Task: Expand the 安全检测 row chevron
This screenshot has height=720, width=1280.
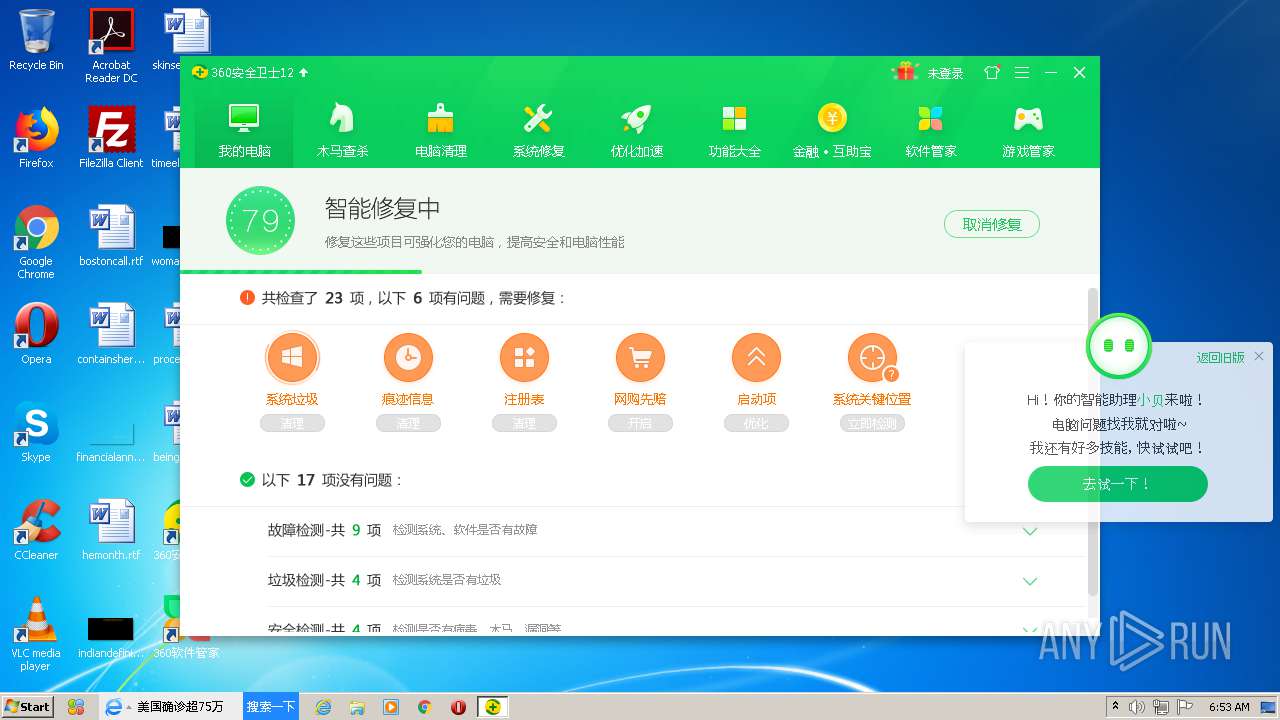Action: (x=1030, y=629)
